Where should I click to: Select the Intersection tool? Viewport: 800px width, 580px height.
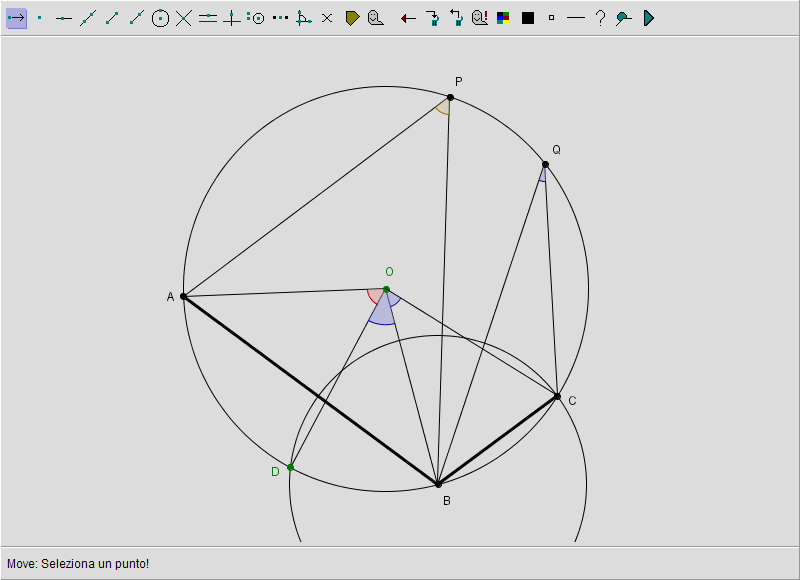coord(184,18)
